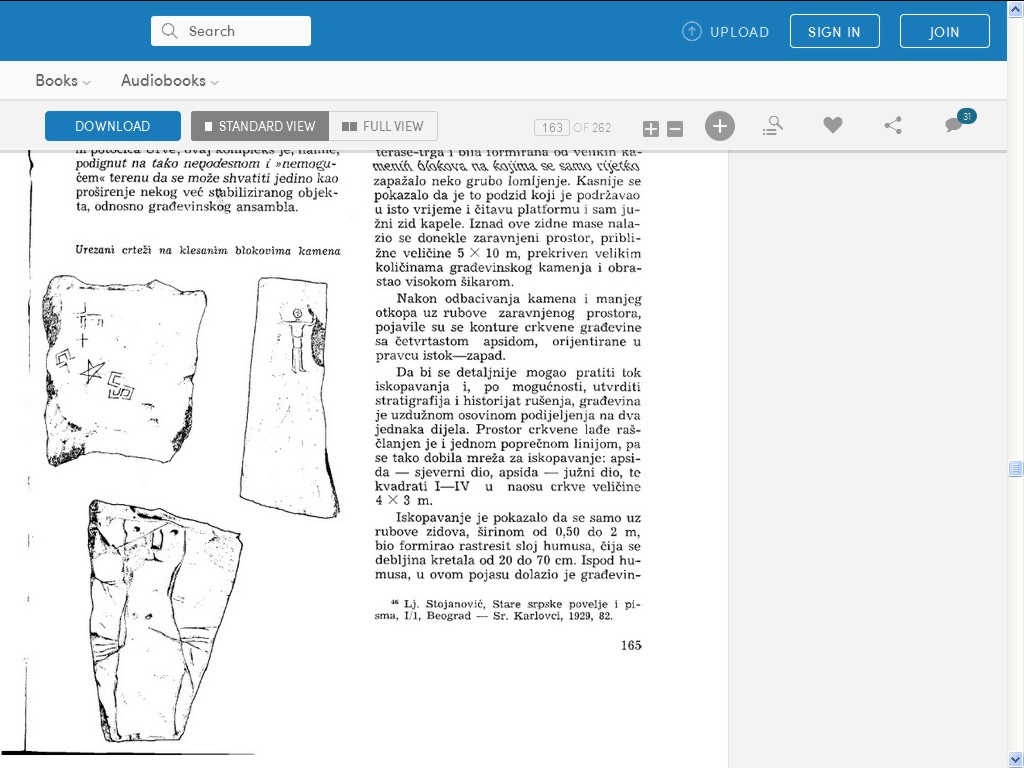
Task: Open comments via speech bubble icon
Action: (x=953, y=125)
